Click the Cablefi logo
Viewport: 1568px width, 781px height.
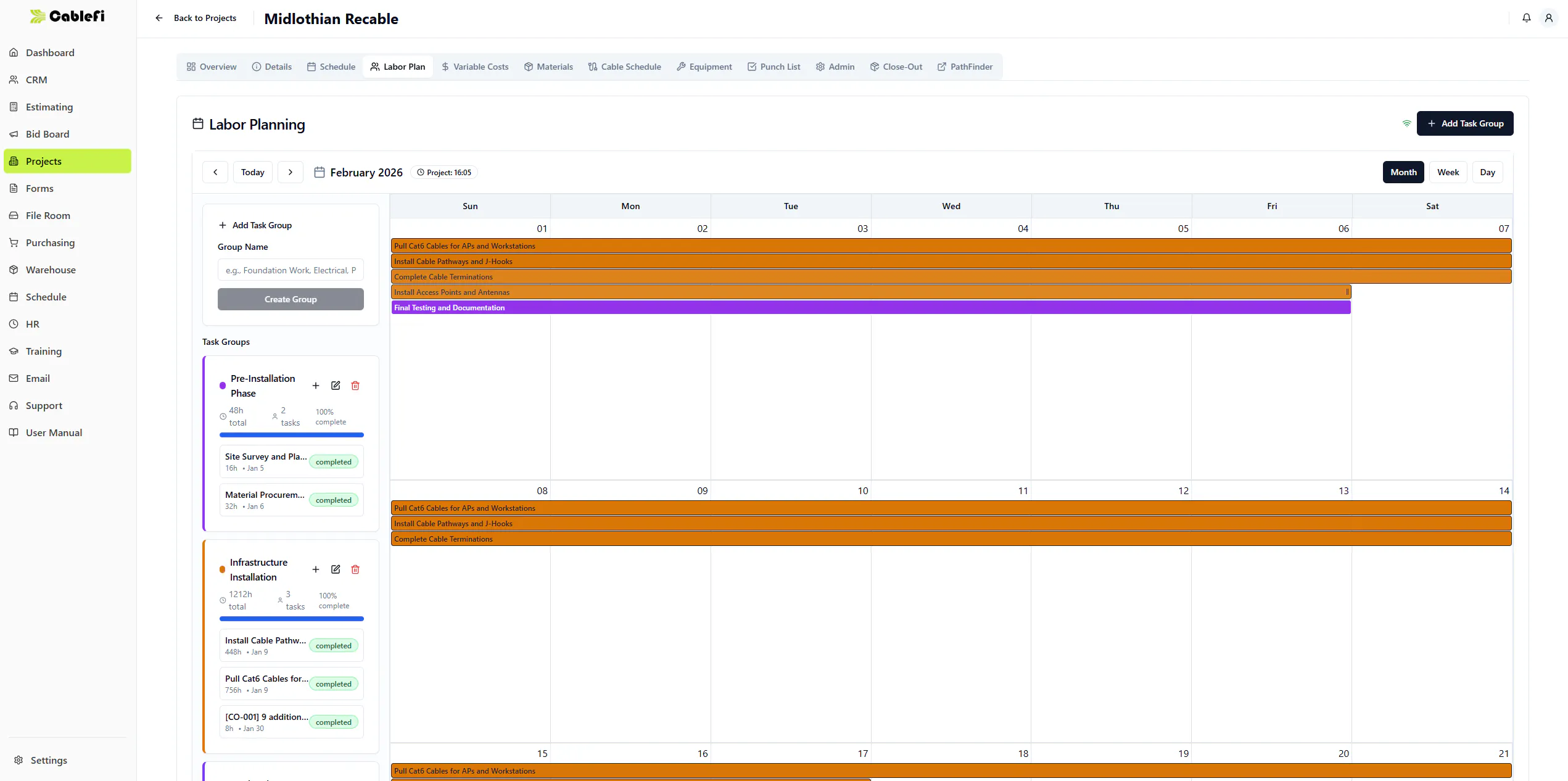click(67, 16)
